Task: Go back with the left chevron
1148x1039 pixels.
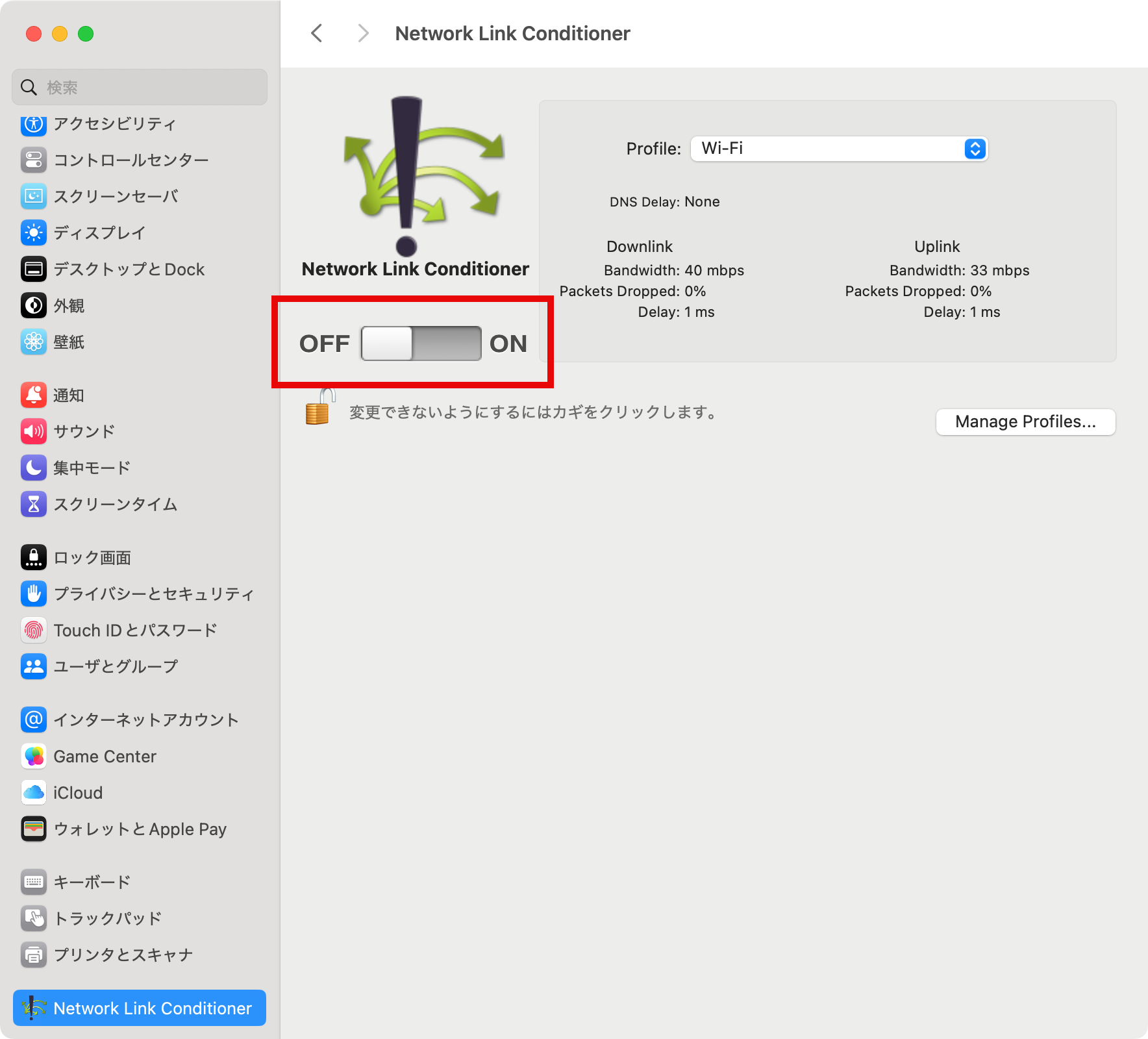Action: tap(317, 33)
